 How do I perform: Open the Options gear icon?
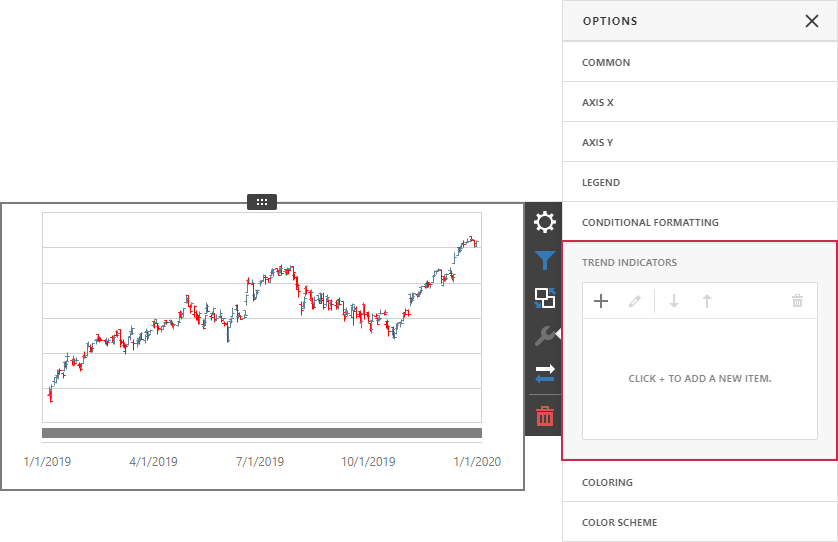click(545, 222)
